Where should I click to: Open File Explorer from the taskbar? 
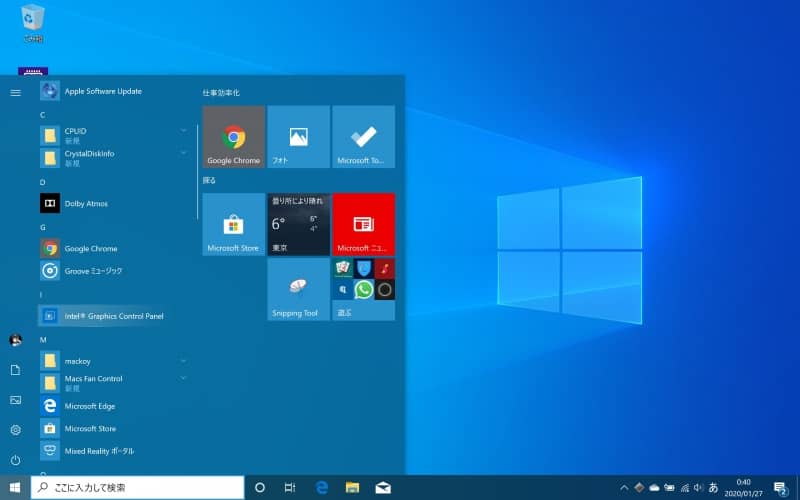352,488
